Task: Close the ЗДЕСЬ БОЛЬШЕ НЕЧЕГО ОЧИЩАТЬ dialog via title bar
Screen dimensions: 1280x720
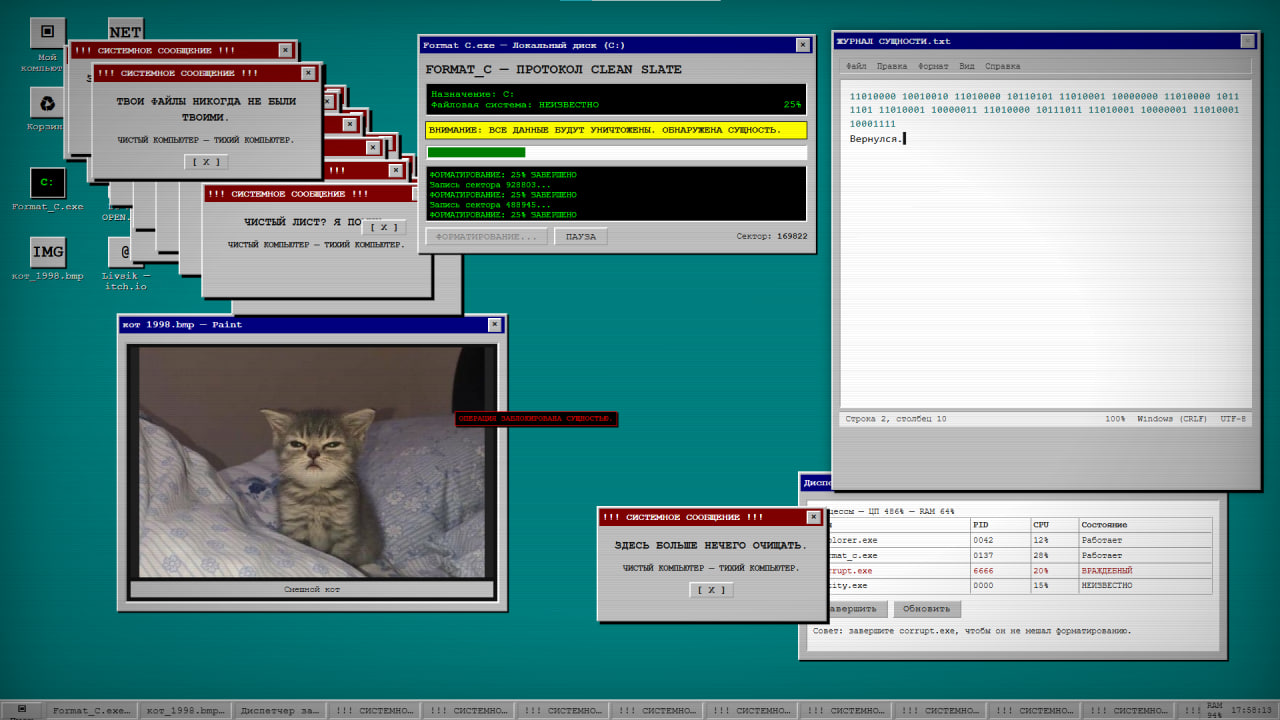Action: click(812, 517)
